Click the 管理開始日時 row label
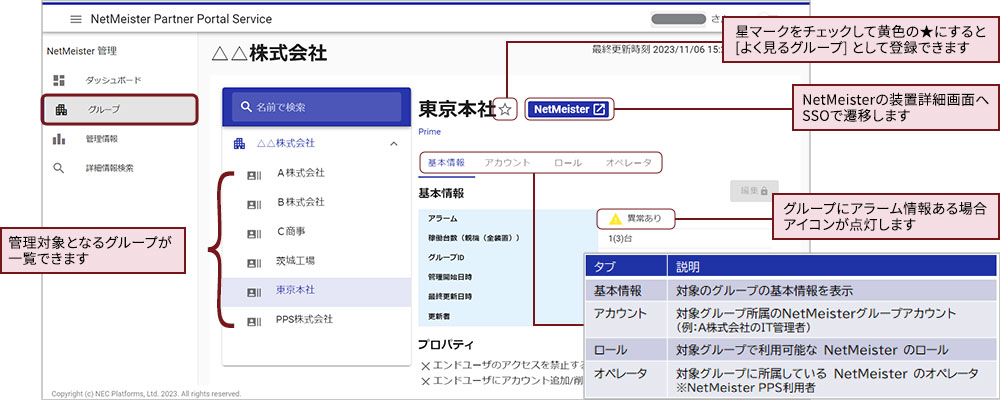Viewport: 1000px width, 400px height. tap(450, 278)
